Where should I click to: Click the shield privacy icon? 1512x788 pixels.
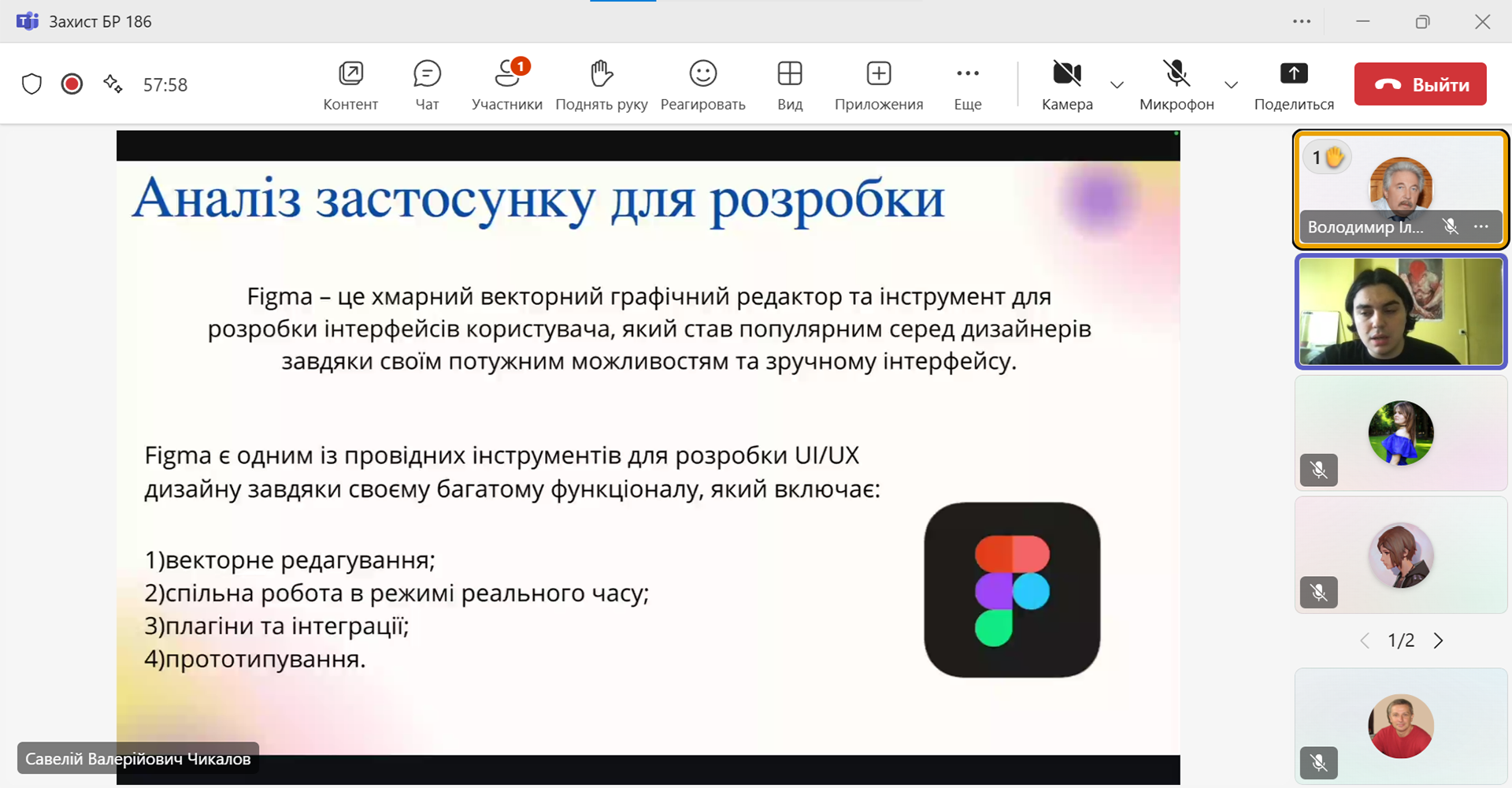(x=31, y=84)
